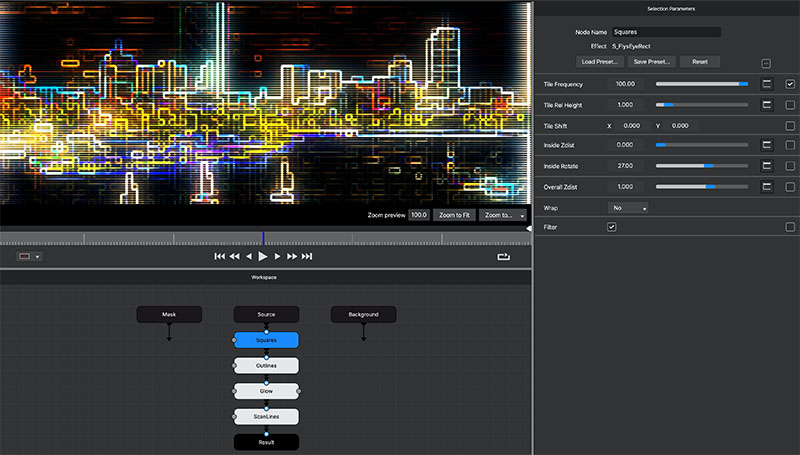Uncheck the Tile Frequency checkbox
Image resolution: width=800 pixels, height=455 pixels.
pos(790,84)
